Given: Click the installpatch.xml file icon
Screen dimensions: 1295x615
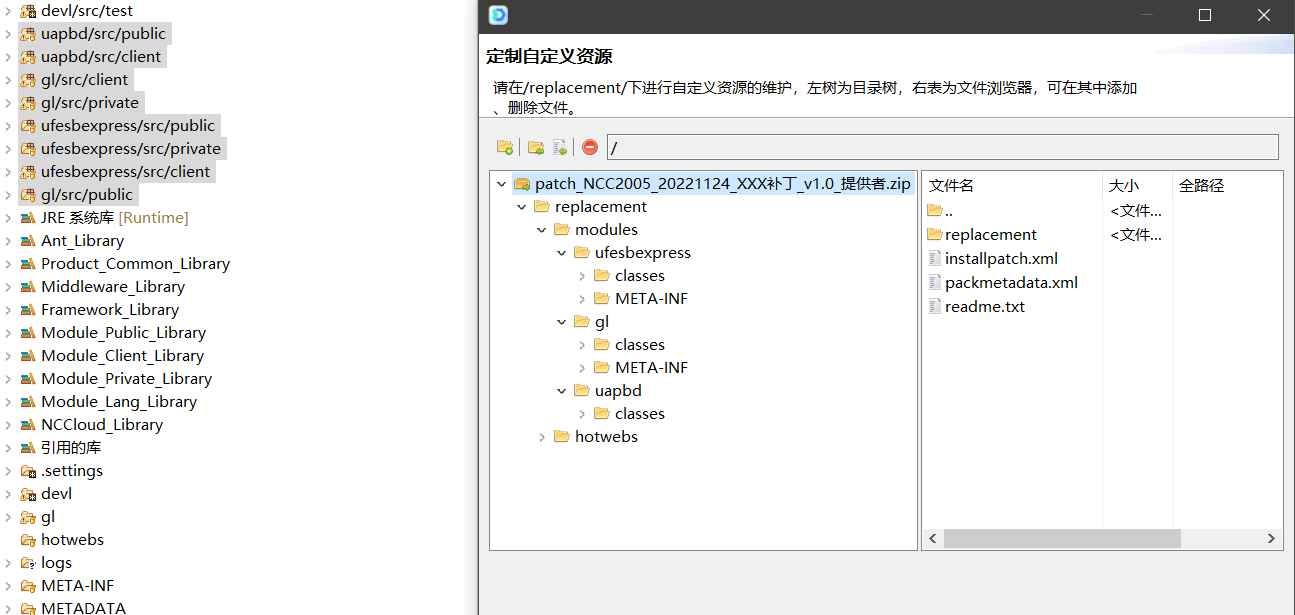Looking at the screenshot, I should tap(935, 259).
